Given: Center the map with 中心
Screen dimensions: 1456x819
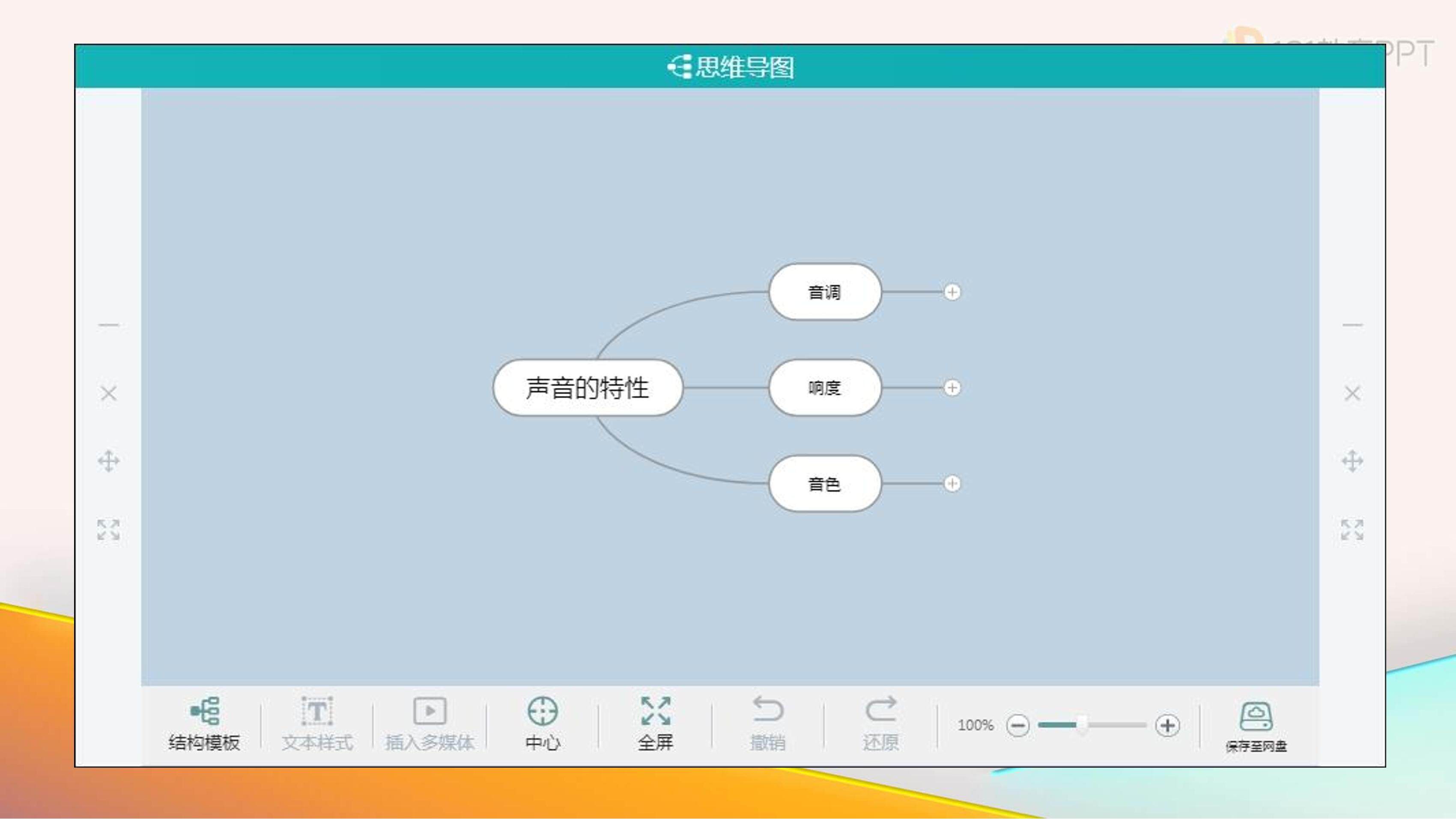Looking at the screenshot, I should click(x=543, y=724).
